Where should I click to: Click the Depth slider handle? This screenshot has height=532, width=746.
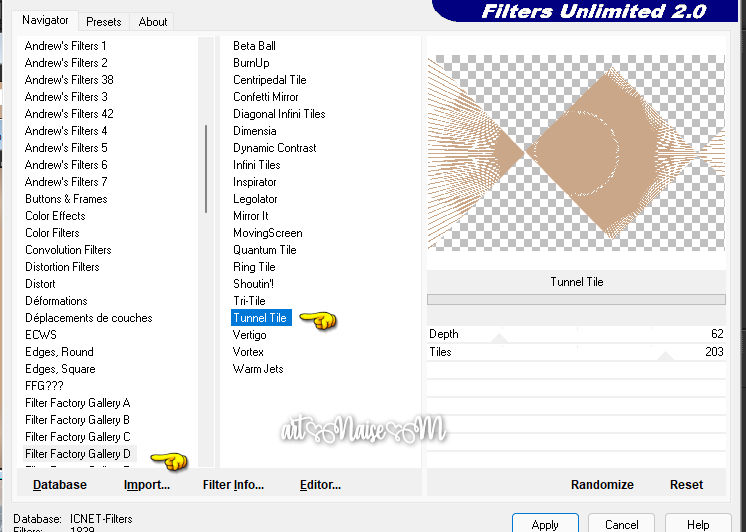pyautogui.click(x=500, y=338)
